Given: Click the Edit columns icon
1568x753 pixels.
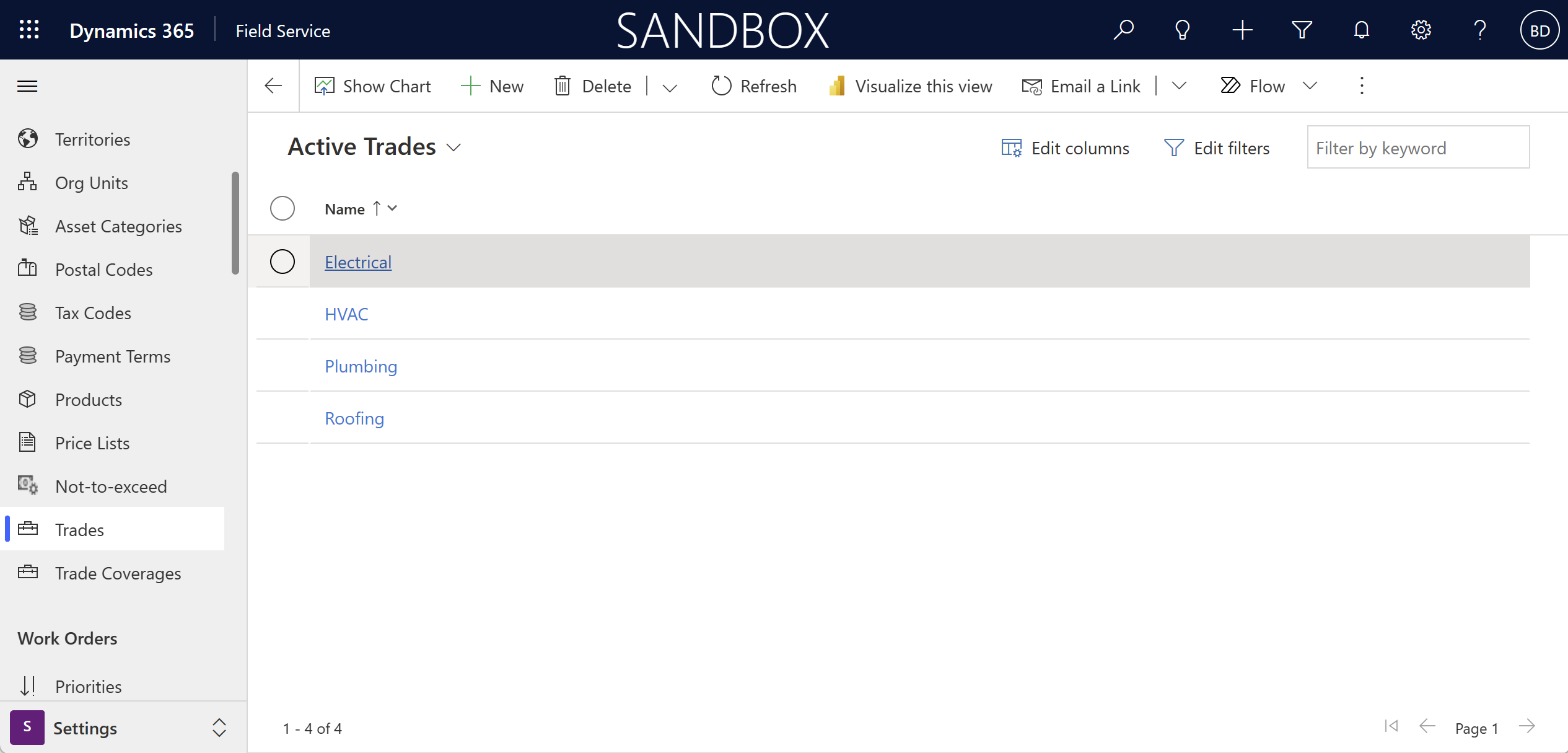Looking at the screenshot, I should (1012, 147).
